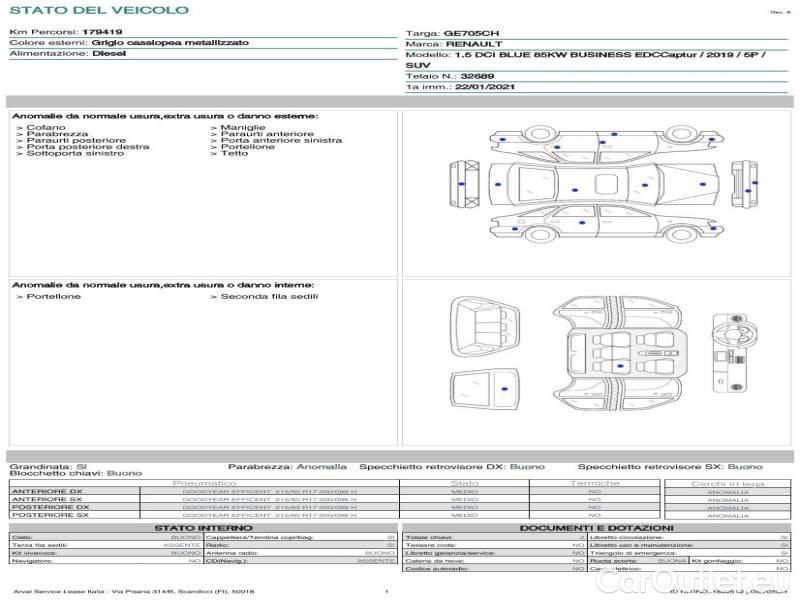The width and height of the screenshot is (800, 600).
Task: Select the Alimentazione value 'Diesel'
Action: coord(109,53)
